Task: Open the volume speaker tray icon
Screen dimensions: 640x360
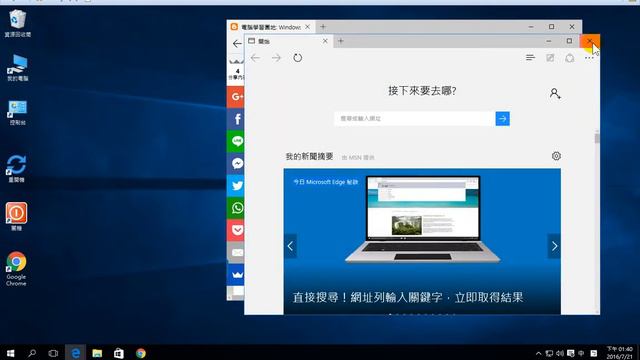Action: 560,353
